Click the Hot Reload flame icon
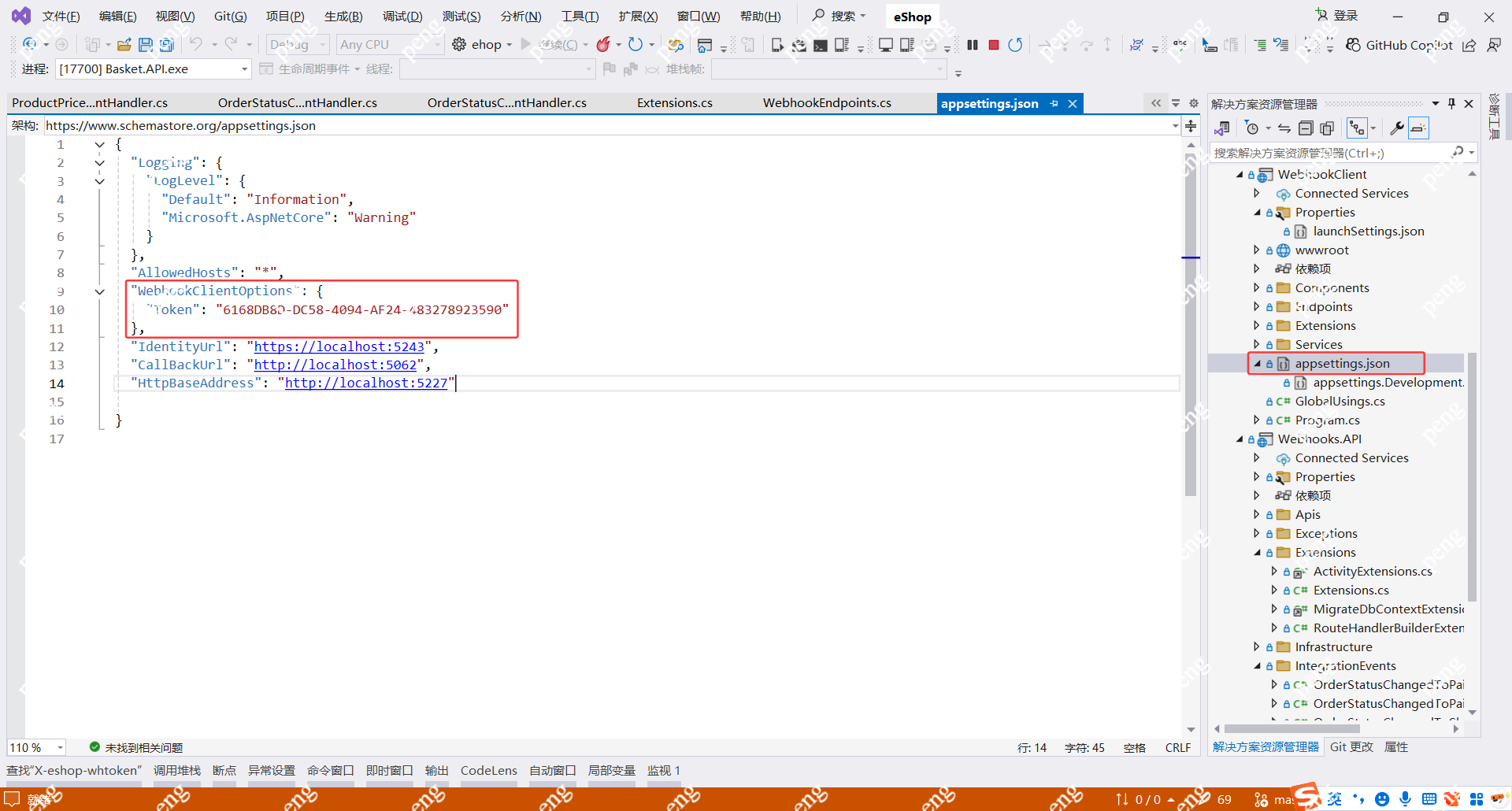This screenshot has height=811, width=1512. (603, 45)
